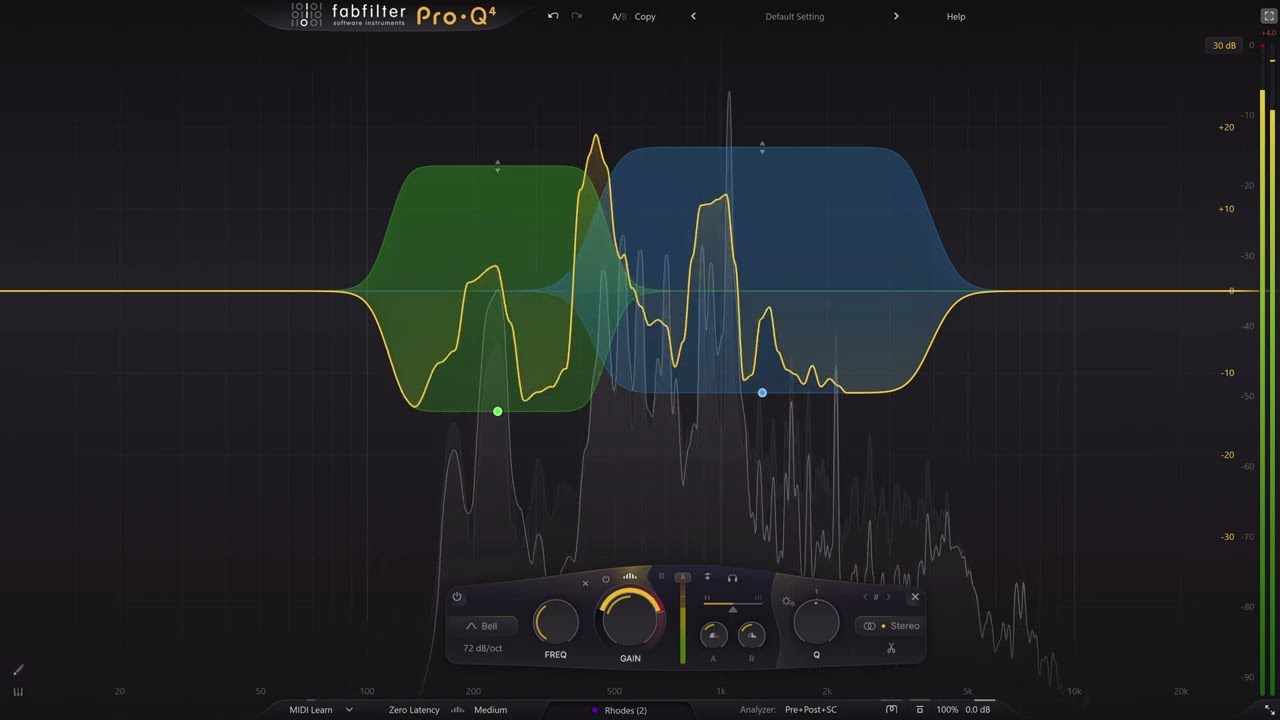Click the headphones band solo icon
1280x720 pixels.
tap(732, 578)
